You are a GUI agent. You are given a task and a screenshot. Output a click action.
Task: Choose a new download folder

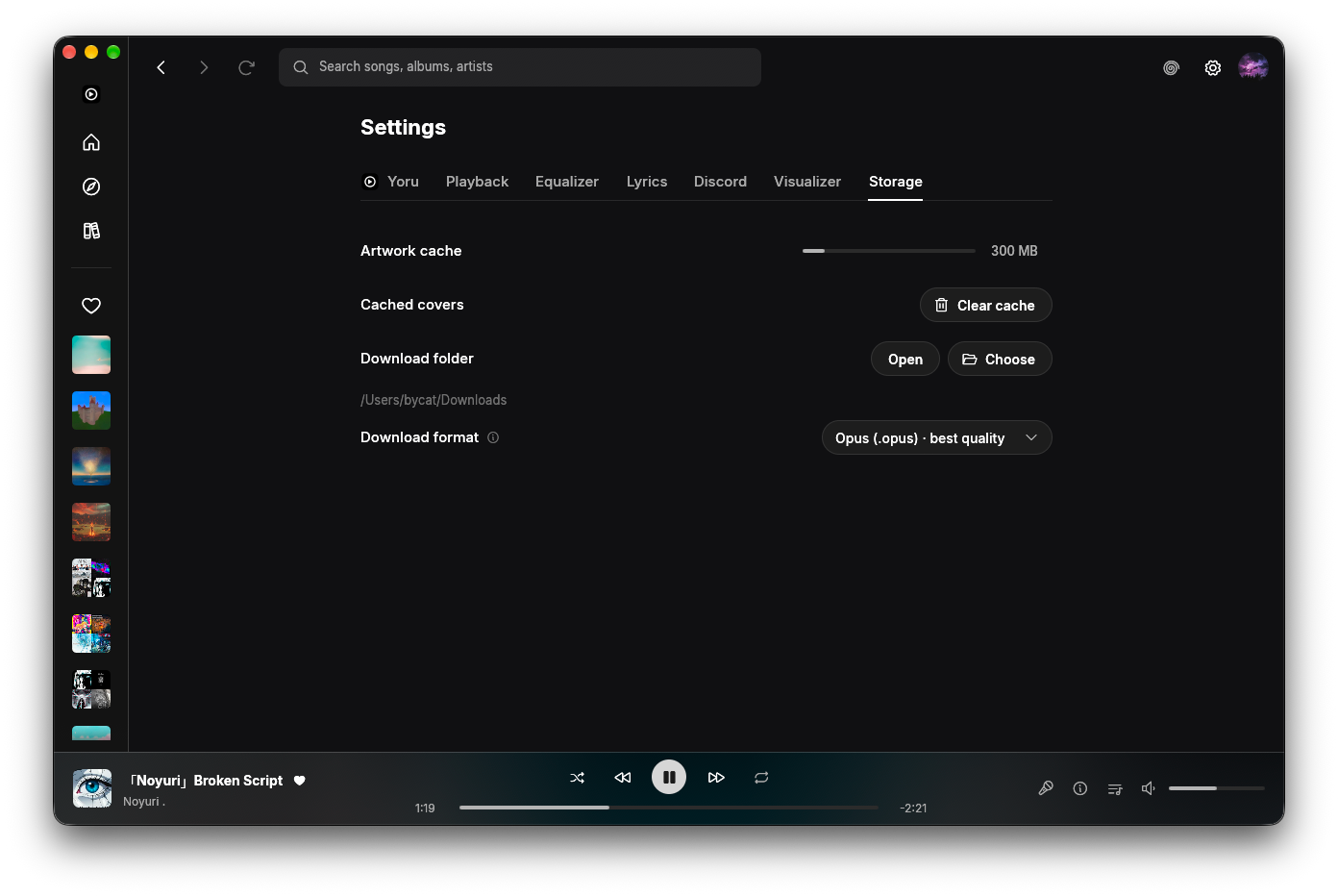1000,359
